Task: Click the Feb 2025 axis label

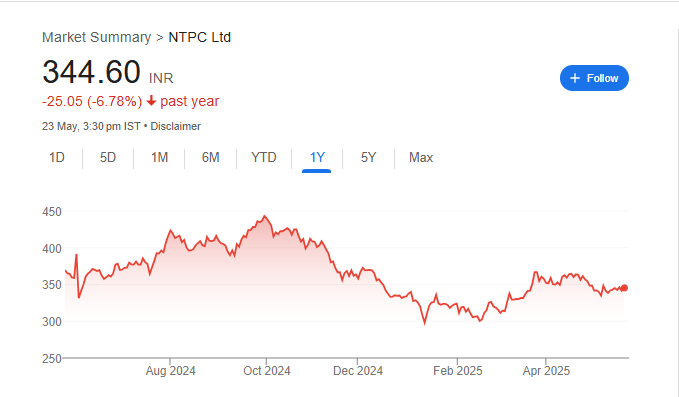Action: 458,371
